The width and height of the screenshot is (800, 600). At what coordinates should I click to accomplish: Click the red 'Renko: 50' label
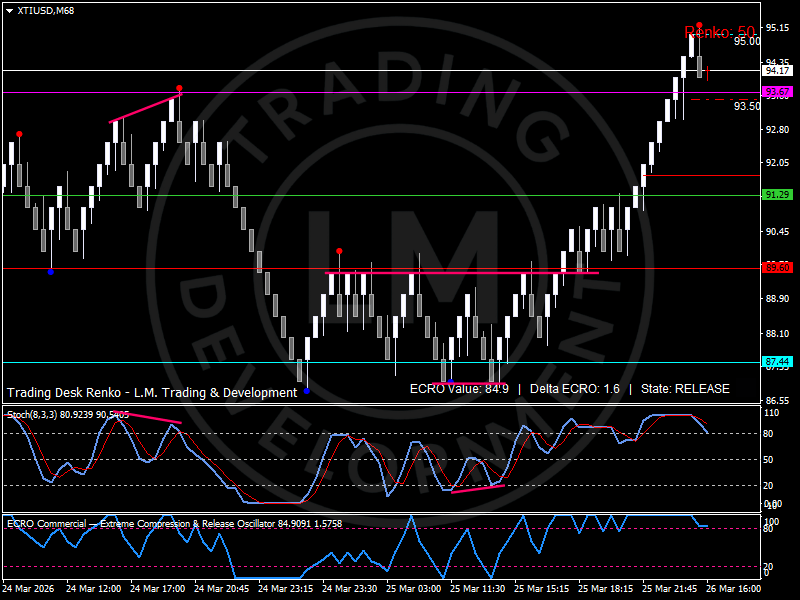click(x=719, y=32)
